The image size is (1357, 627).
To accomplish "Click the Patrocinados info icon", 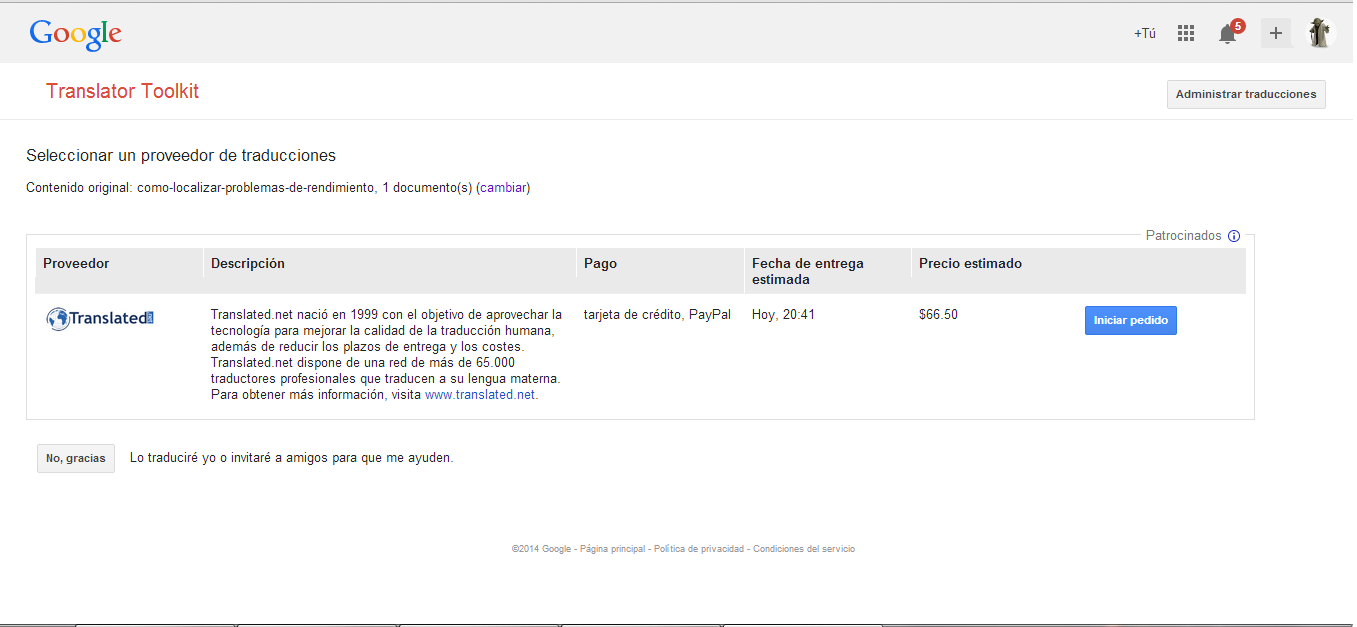I will click(x=1234, y=236).
